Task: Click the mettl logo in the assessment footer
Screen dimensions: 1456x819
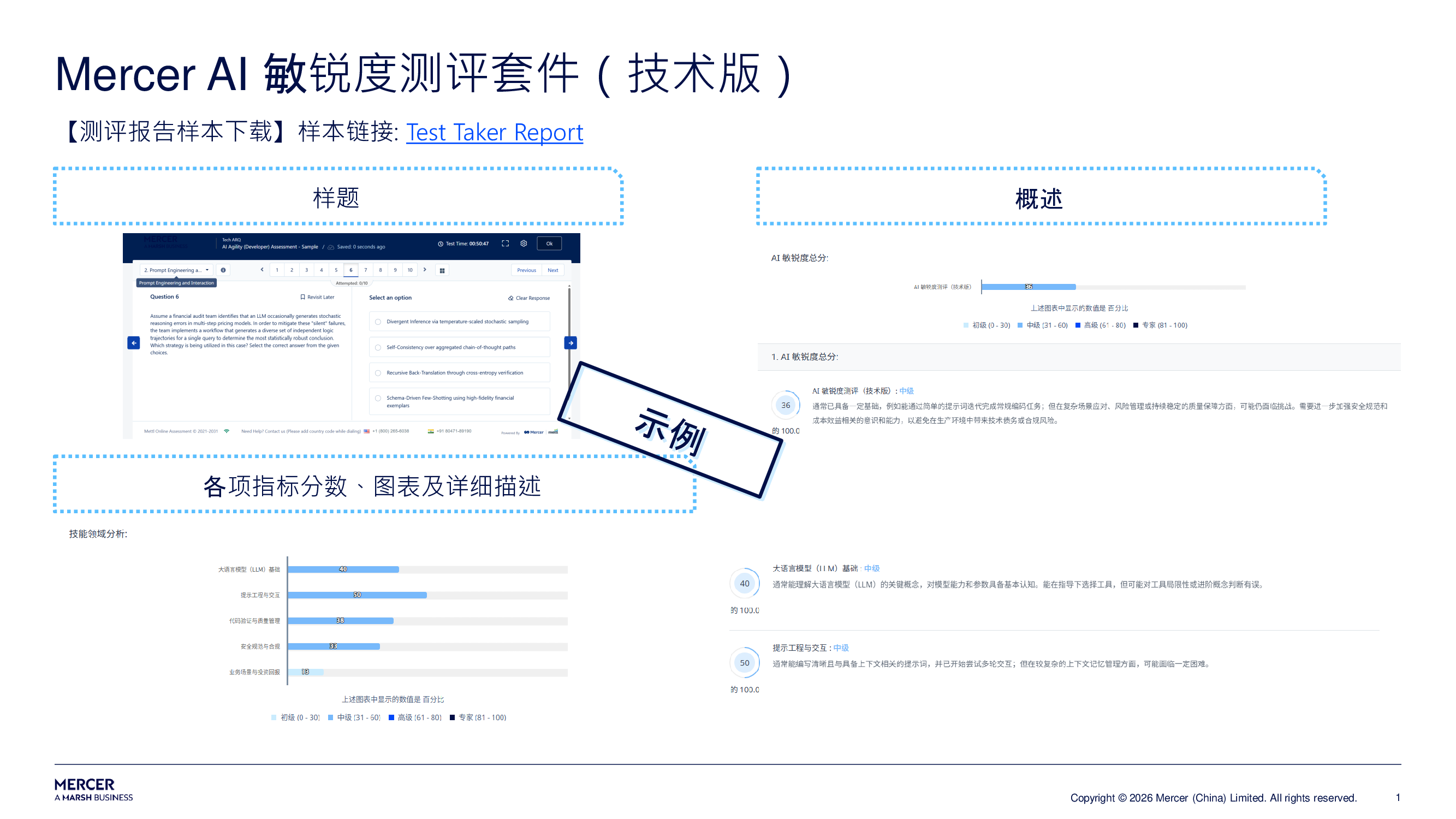Action: [554, 432]
